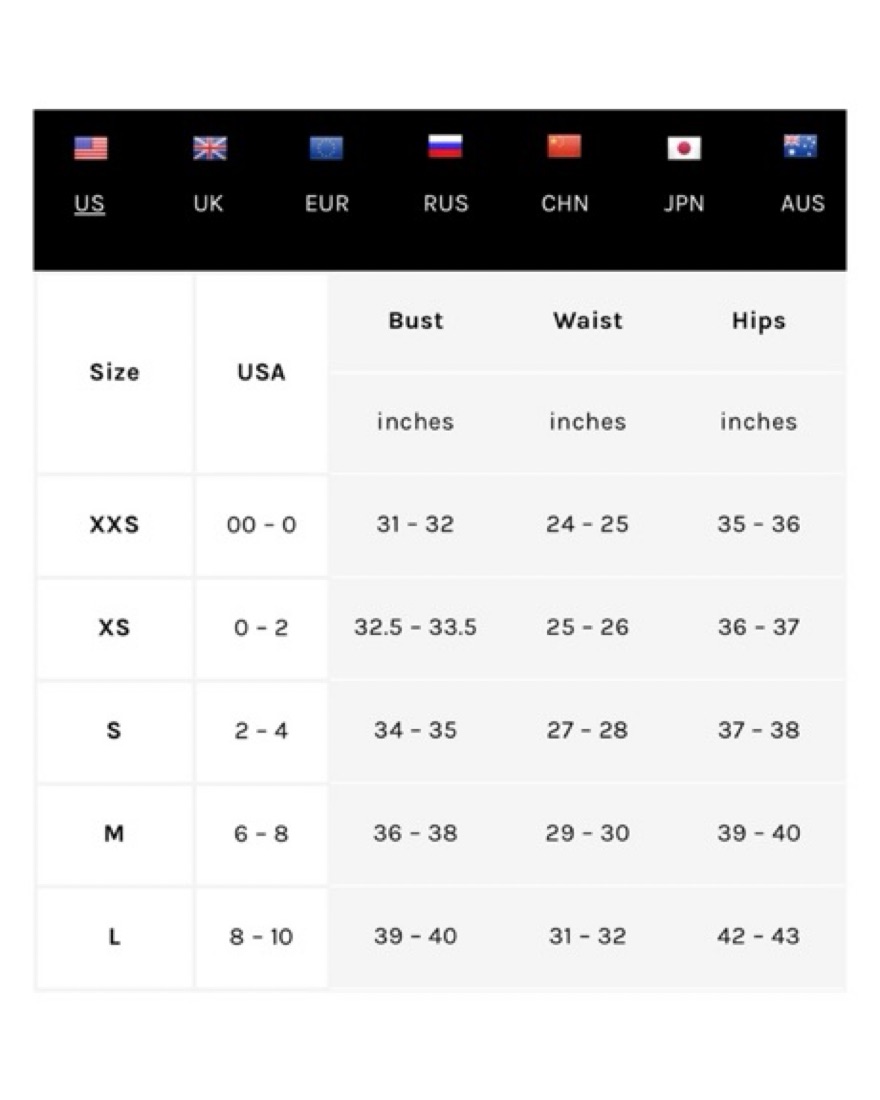
Task: Click the United States flag icon
Action: 90,149
